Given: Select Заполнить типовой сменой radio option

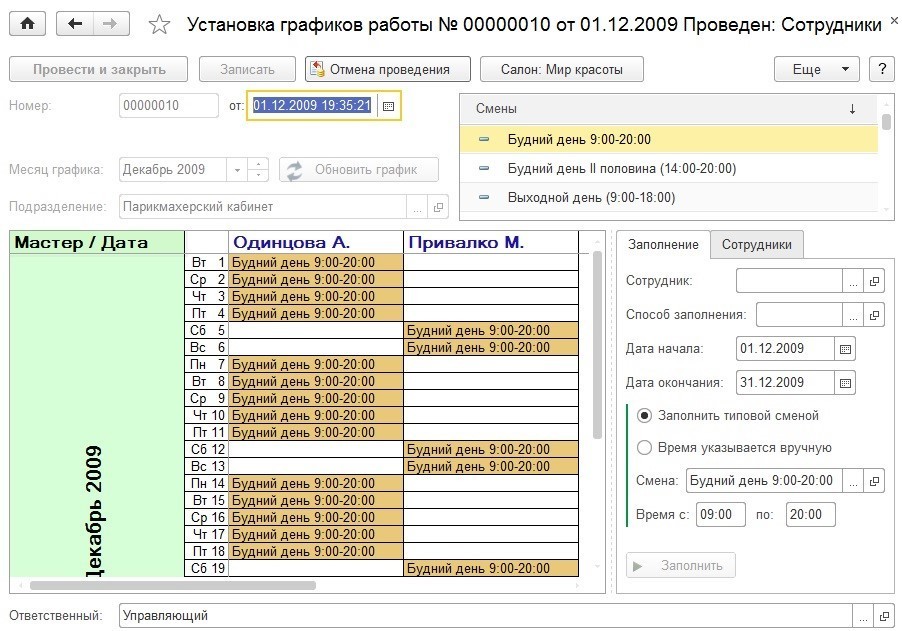Looking at the screenshot, I should pos(644,416).
